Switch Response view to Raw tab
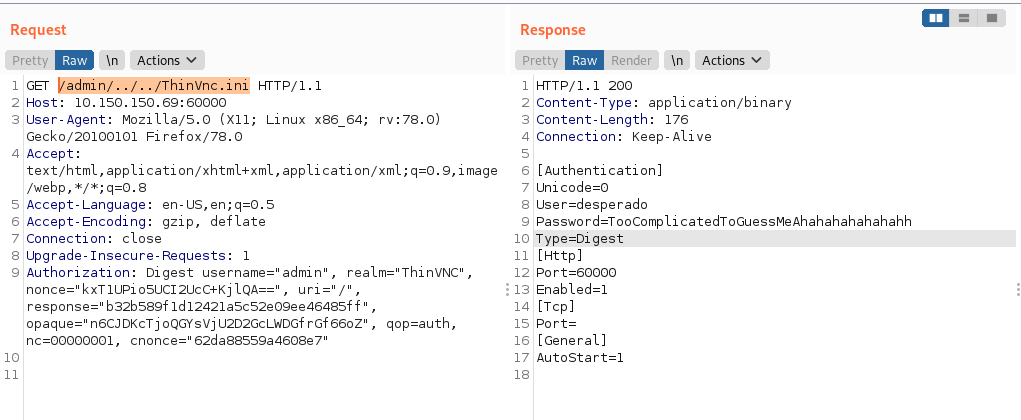The image size is (1021, 420). [x=585, y=60]
